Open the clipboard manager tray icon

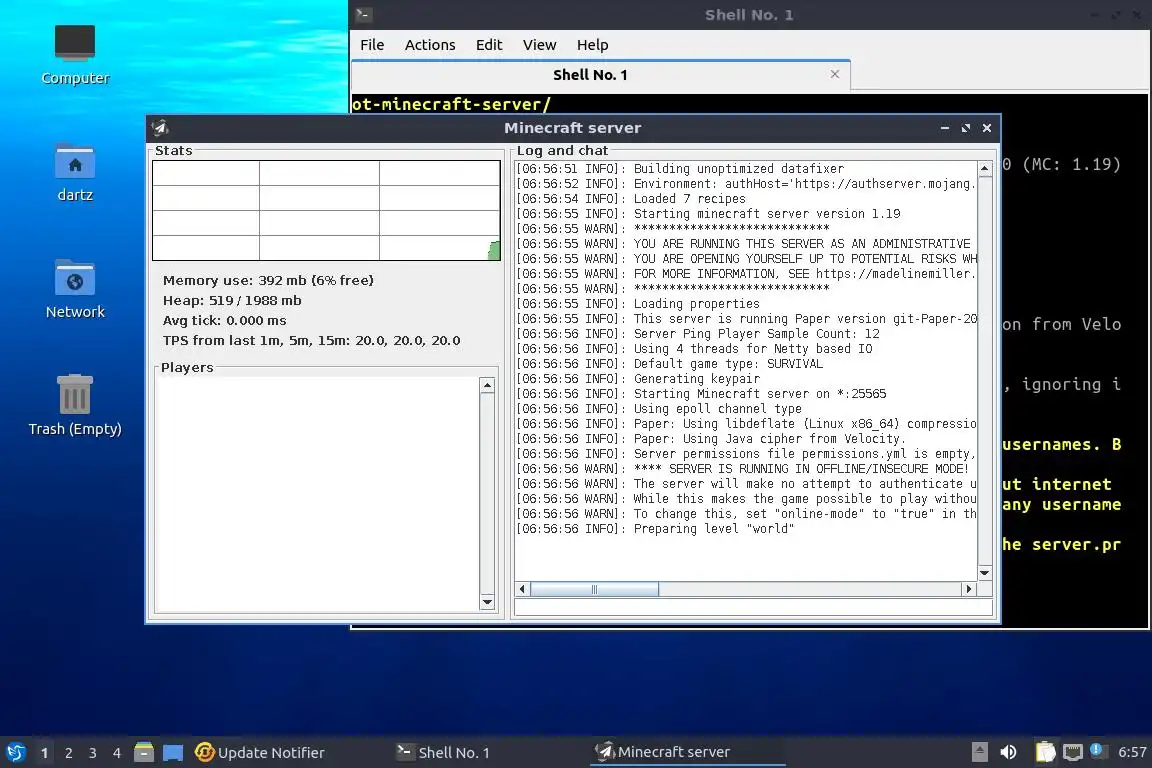[x=1045, y=751]
